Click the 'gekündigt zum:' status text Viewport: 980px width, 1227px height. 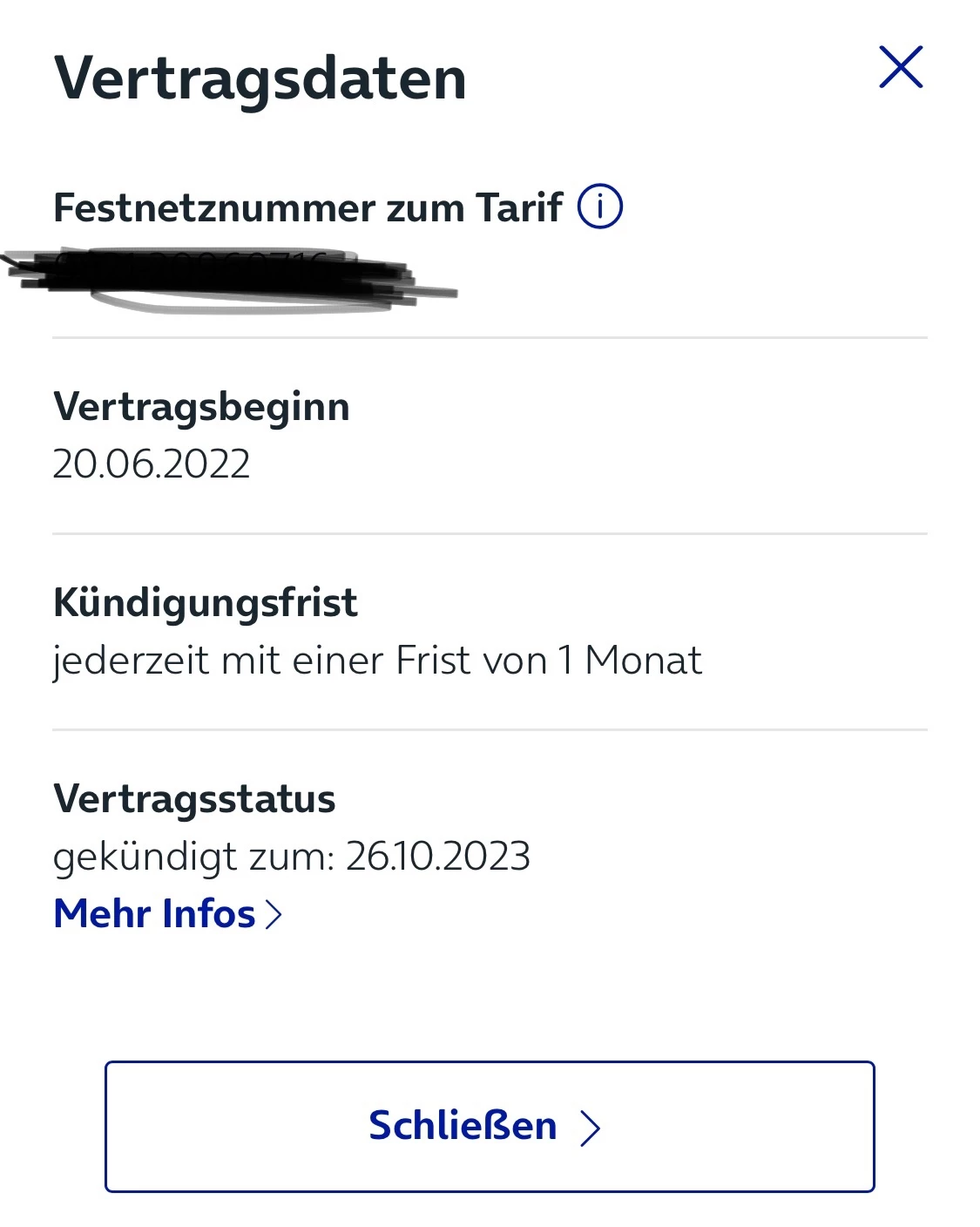(193, 857)
